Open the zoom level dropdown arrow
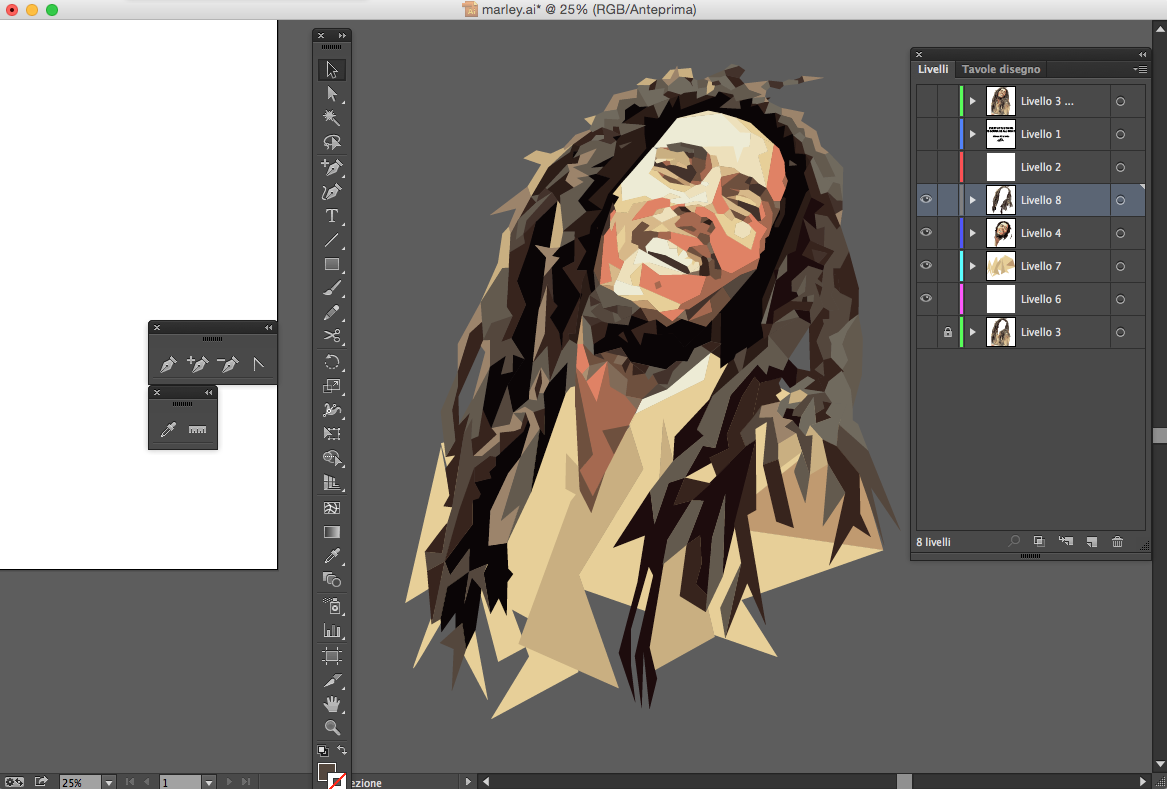The width and height of the screenshot is (1167, 789). click(109, 782)
